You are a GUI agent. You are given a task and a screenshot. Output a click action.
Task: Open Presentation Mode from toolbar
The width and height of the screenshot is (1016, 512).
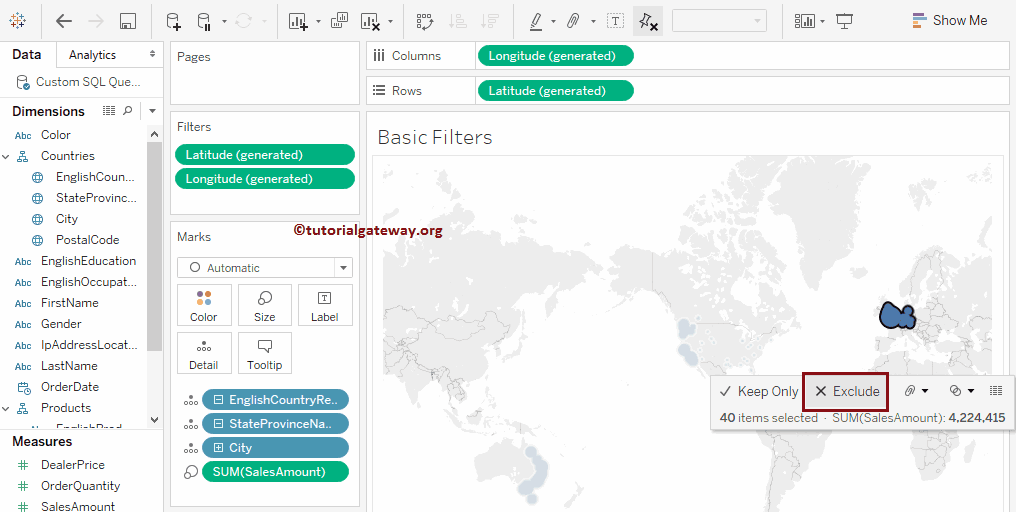(x=845, y=21)
